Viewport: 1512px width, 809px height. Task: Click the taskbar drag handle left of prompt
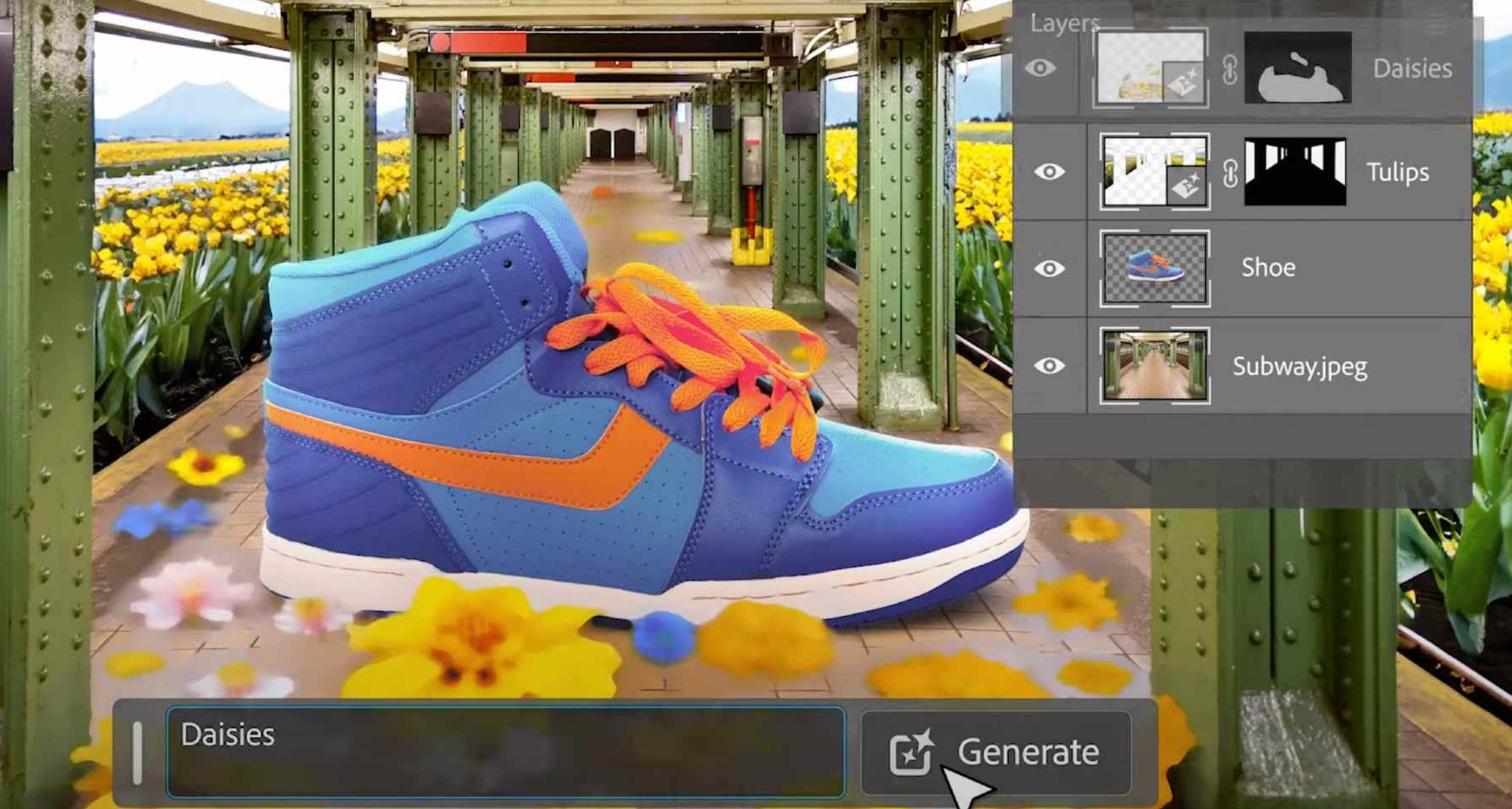(x=137, y=752)
